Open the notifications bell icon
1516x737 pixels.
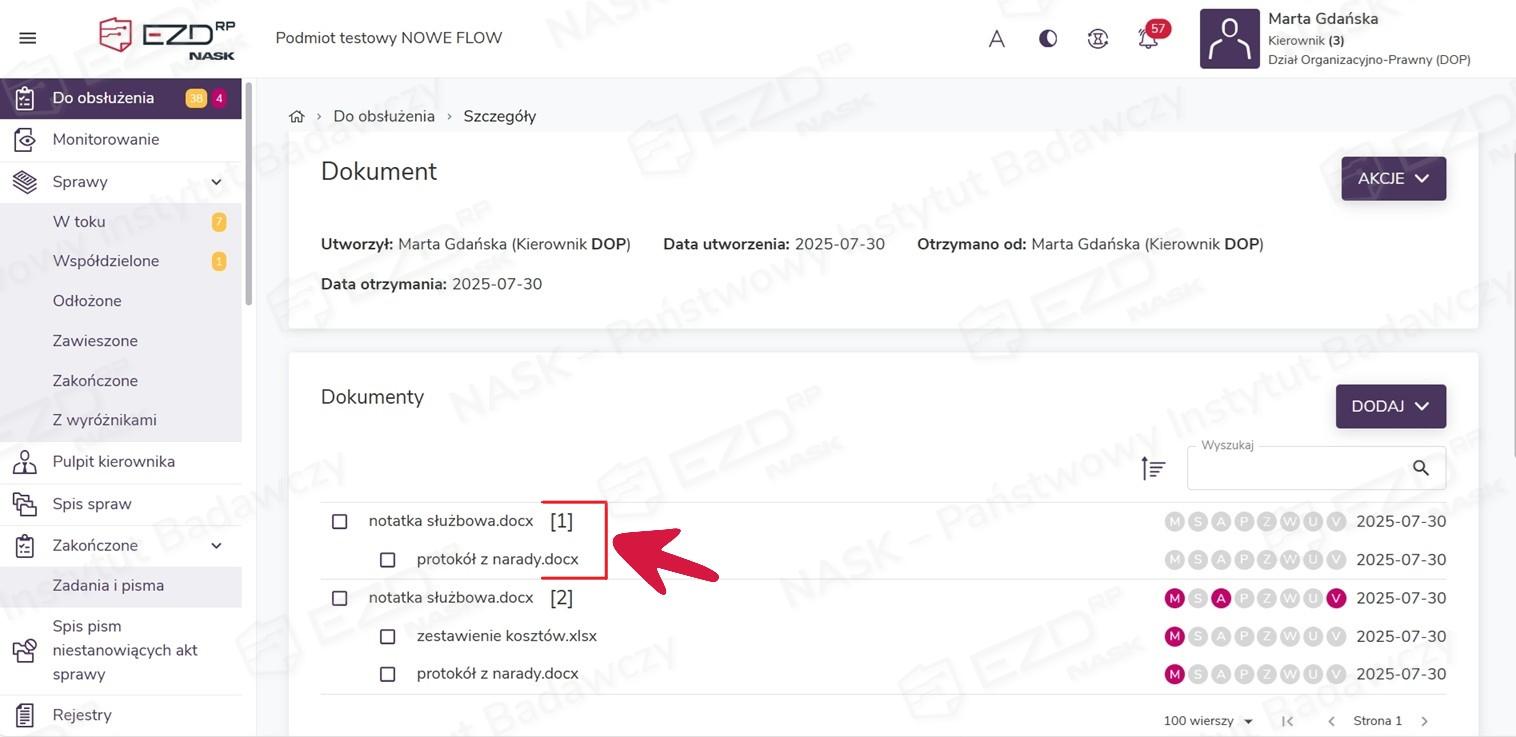(x=1148, y=39)
